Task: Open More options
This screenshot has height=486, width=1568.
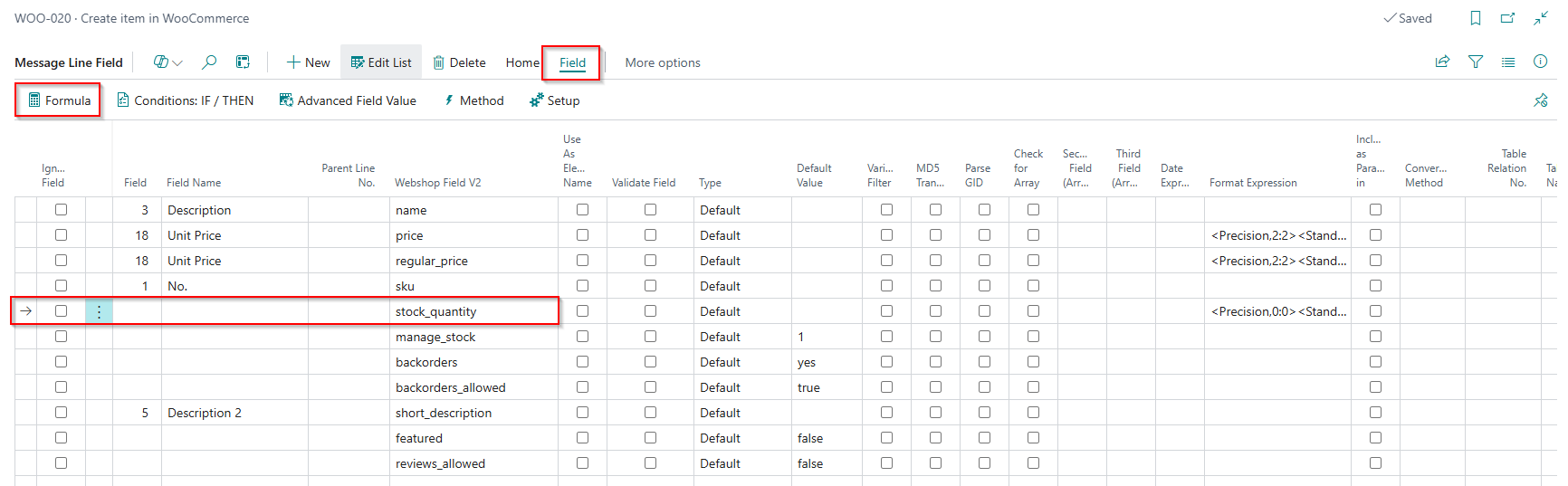Action: coord(663,62)
